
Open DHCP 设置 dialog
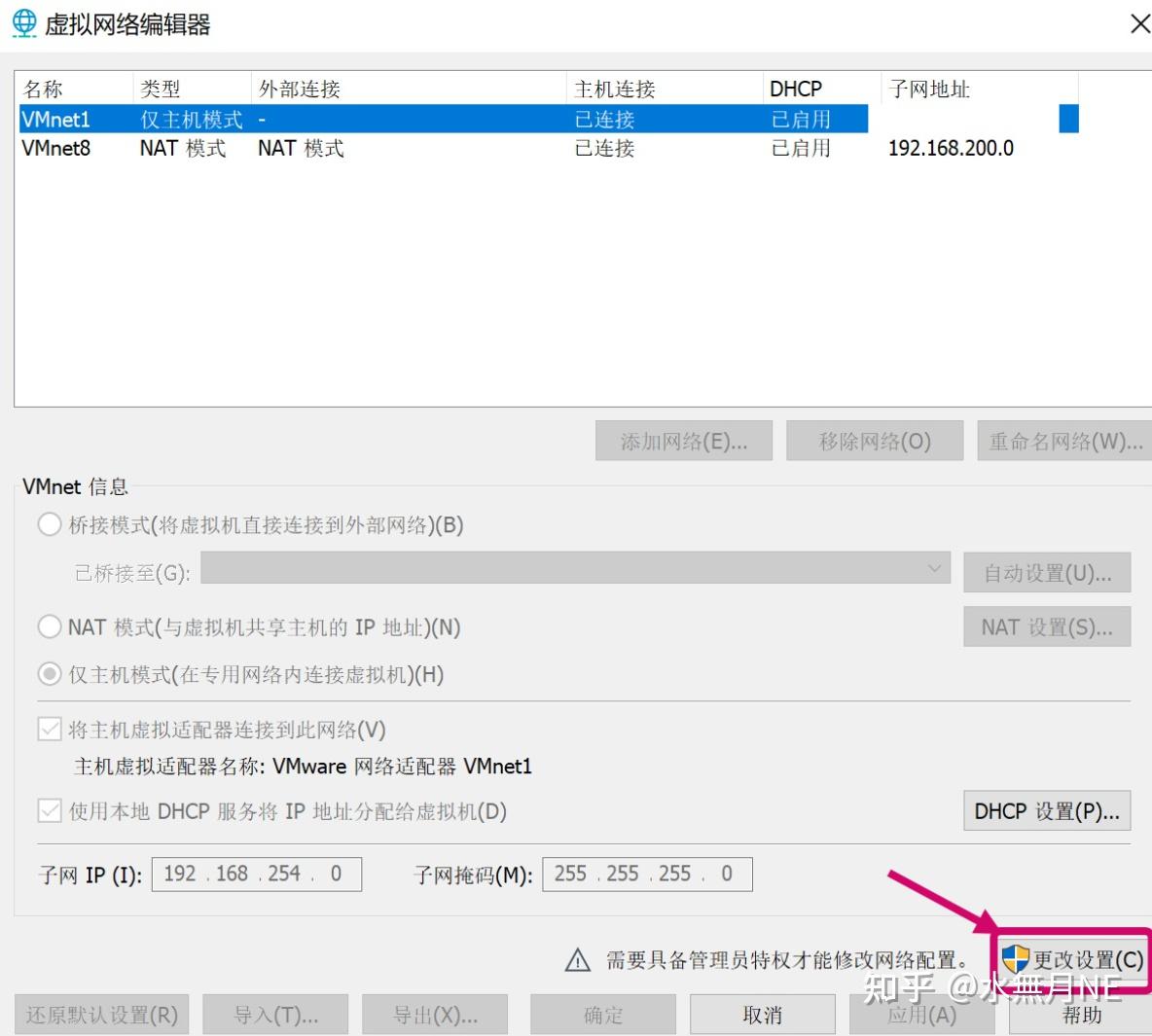[x=1047, y=810]
